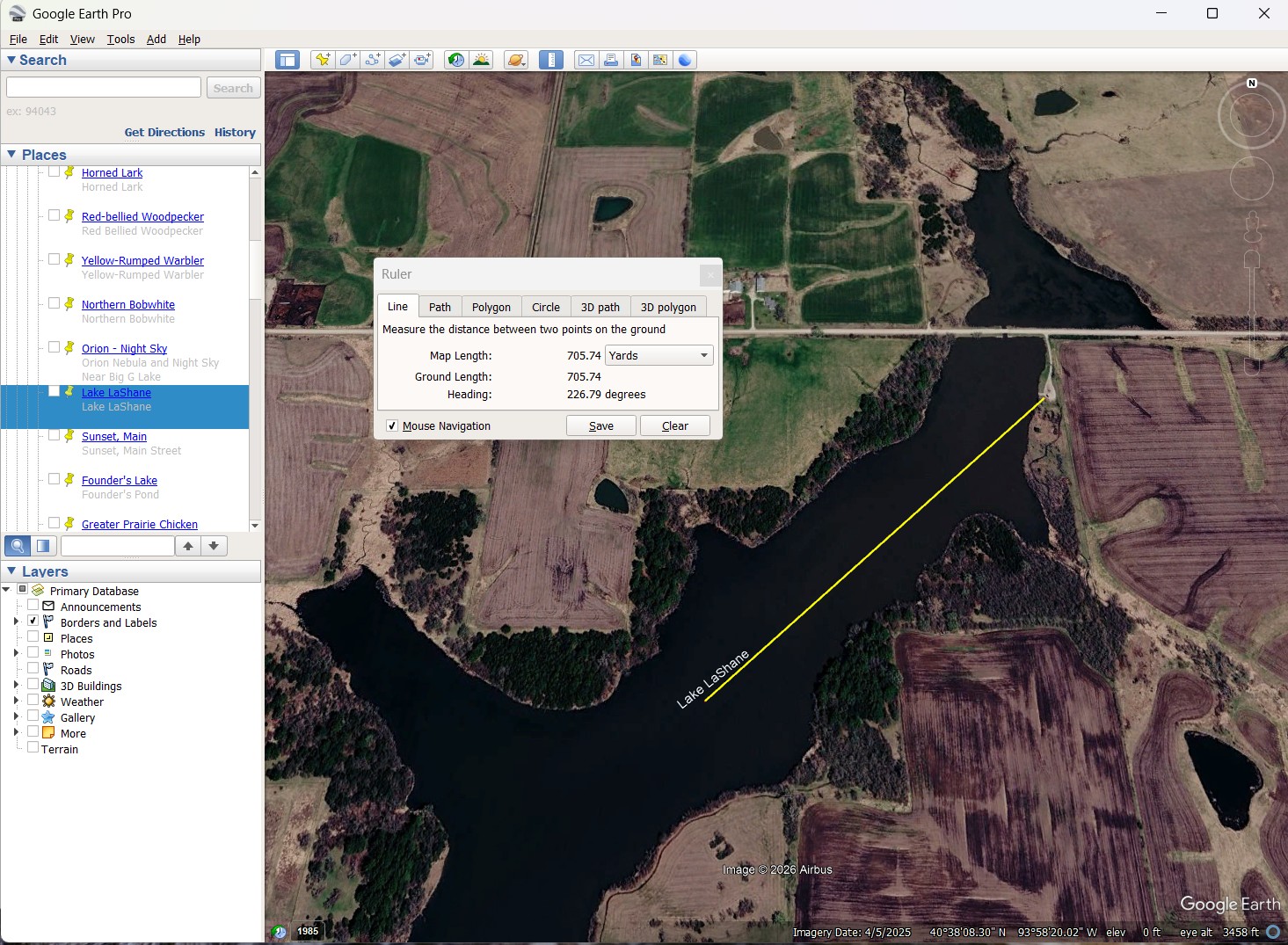The height and width of the screenshot is (945, 1288).
Task: Open the Yards unit dropdown
Action: click(x=659, y=356)
